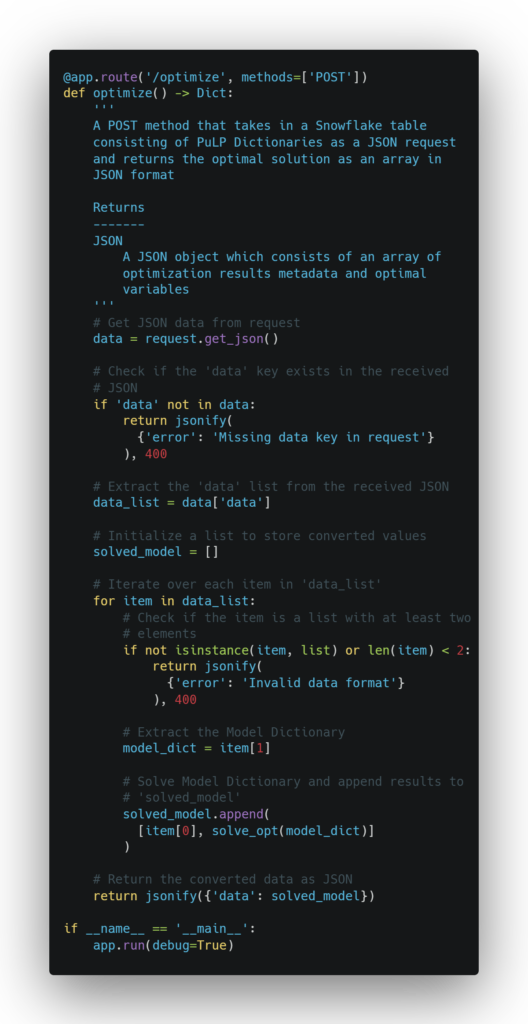
Task: Click the @app.route decorator text
Action: coord(97,77)
